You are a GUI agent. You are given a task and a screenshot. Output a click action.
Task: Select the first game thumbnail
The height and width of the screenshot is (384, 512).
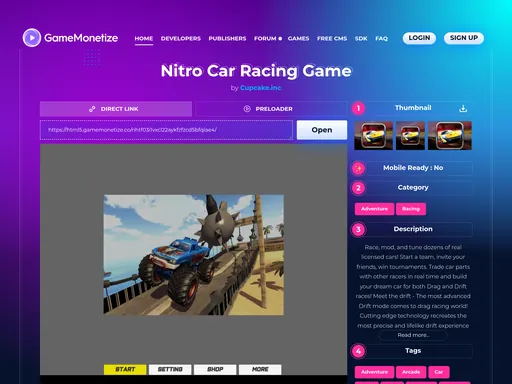tap(373, 136)
